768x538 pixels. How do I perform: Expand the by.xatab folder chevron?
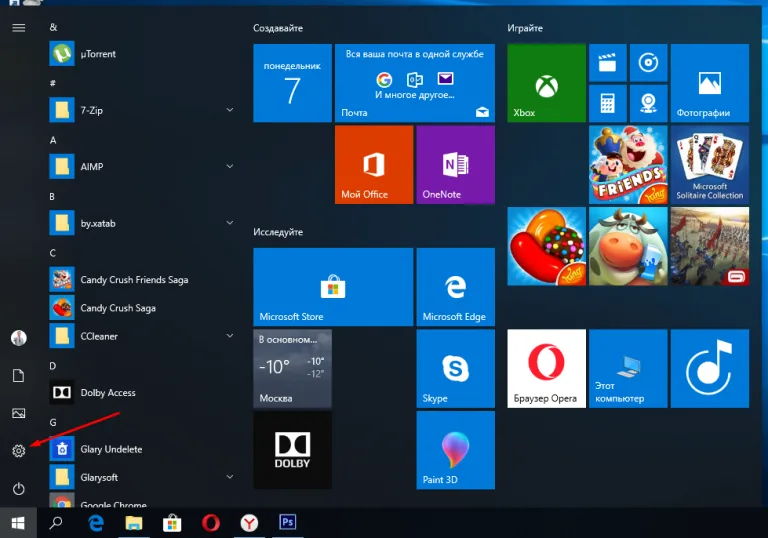(230, 222)
